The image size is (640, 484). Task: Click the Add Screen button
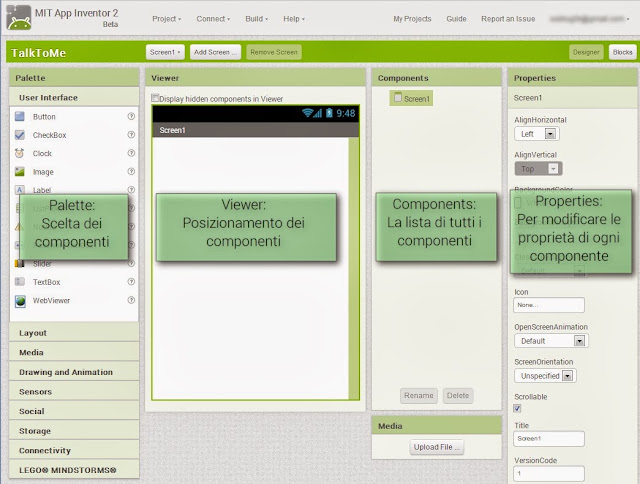[215, 52]
